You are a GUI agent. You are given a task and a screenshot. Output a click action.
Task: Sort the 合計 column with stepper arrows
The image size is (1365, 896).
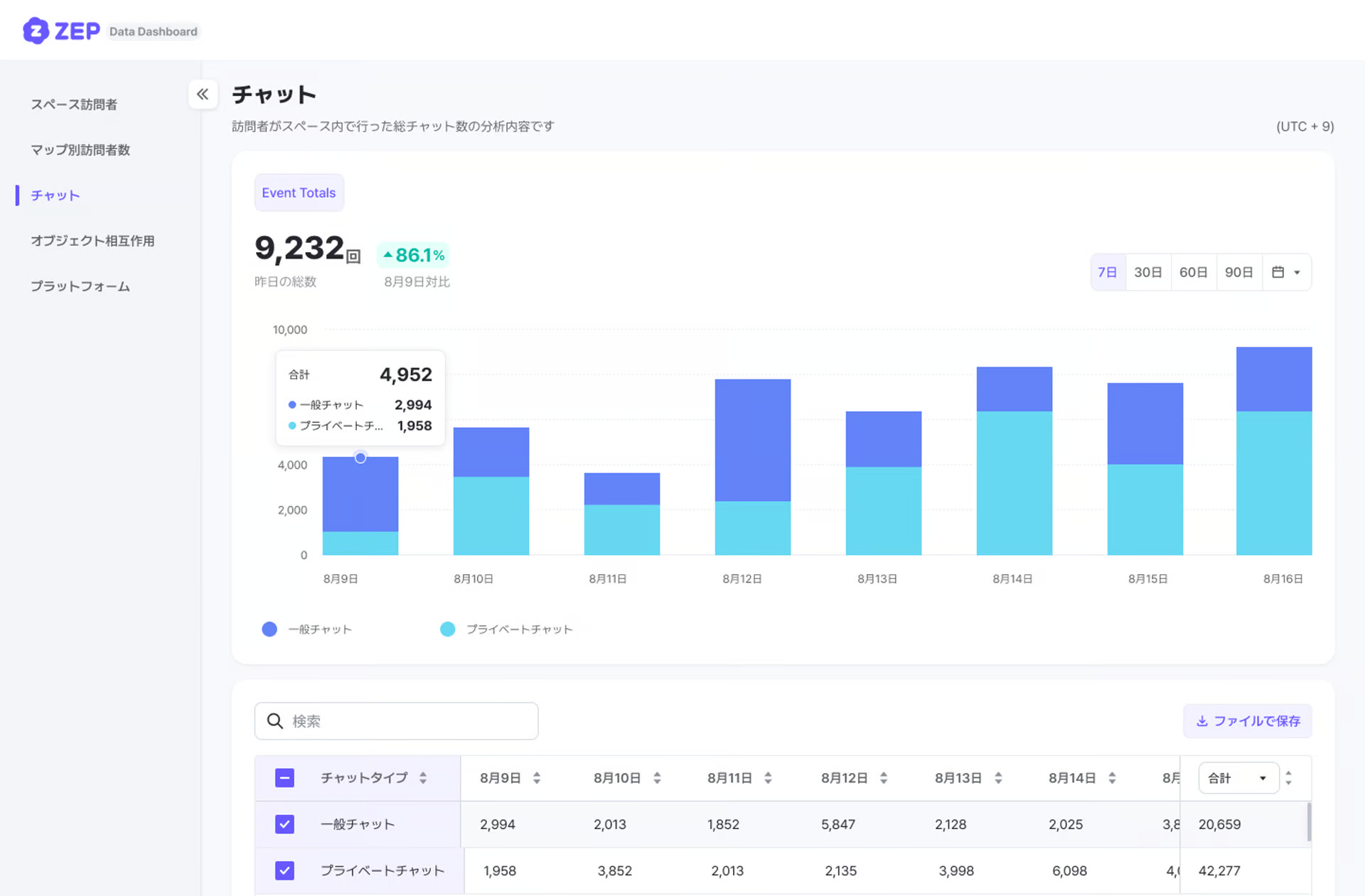pyautogui.click(x=1288, y=778)
